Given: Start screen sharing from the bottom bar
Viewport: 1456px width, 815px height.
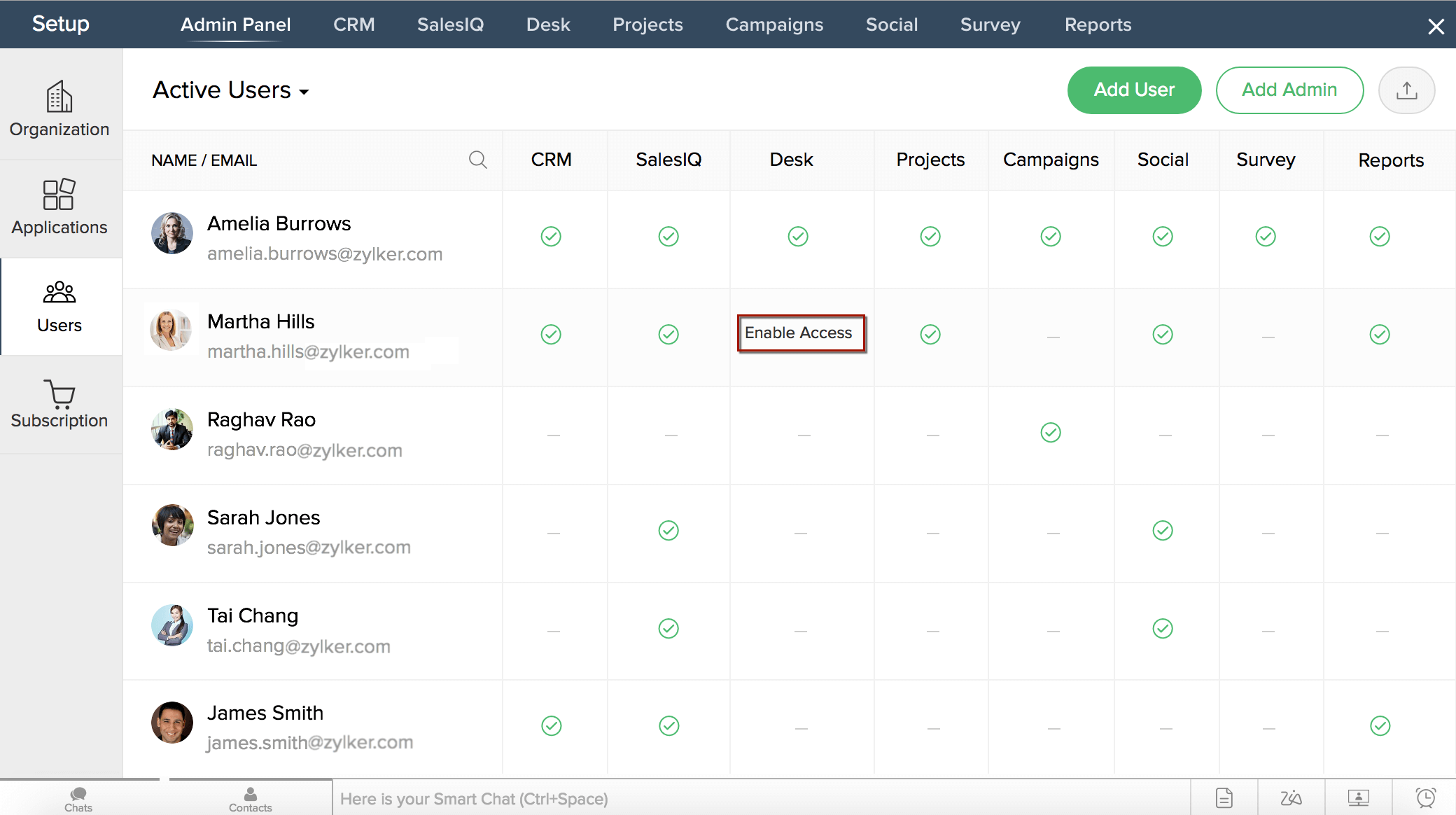Looking at the screenshot, I should click(1358, 797).
